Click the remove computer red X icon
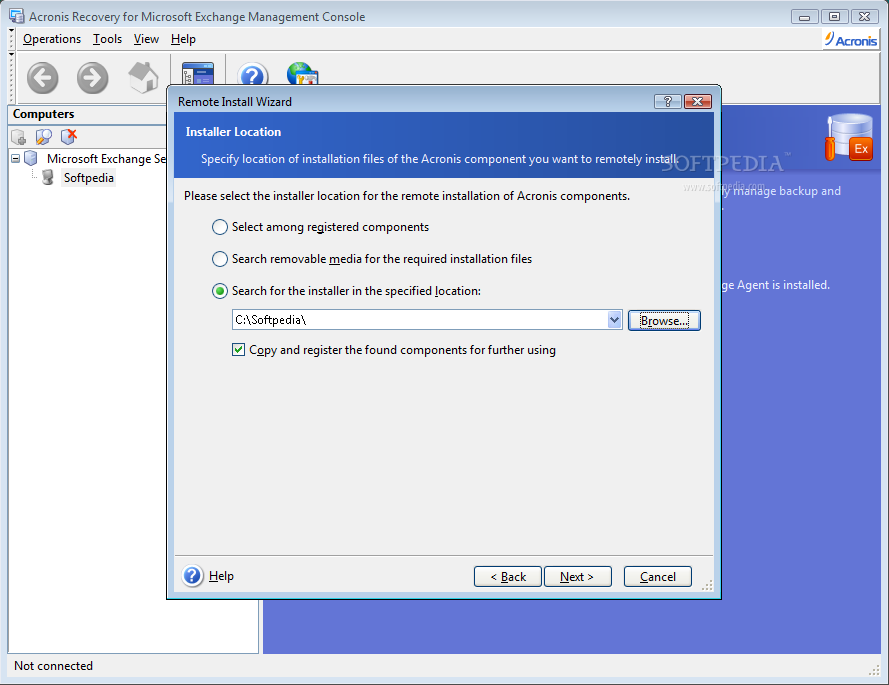The image size is (889, 685). (x=69, y=137)
